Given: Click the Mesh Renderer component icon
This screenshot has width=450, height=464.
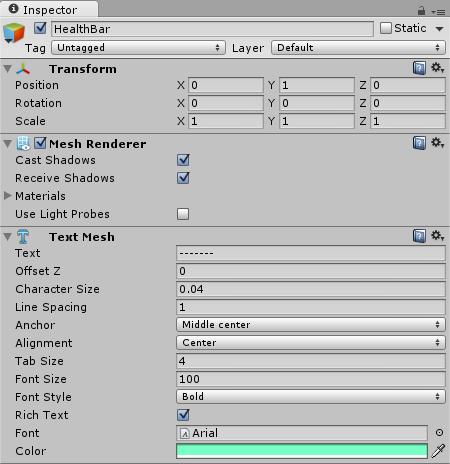Looking at the screenshot, I should pos(23,143).
